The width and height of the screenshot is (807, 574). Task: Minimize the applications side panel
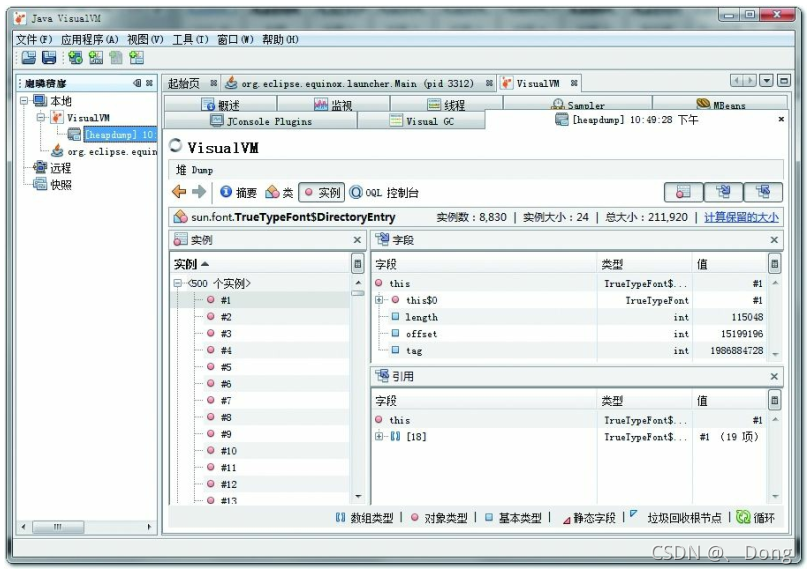point(137,83)
